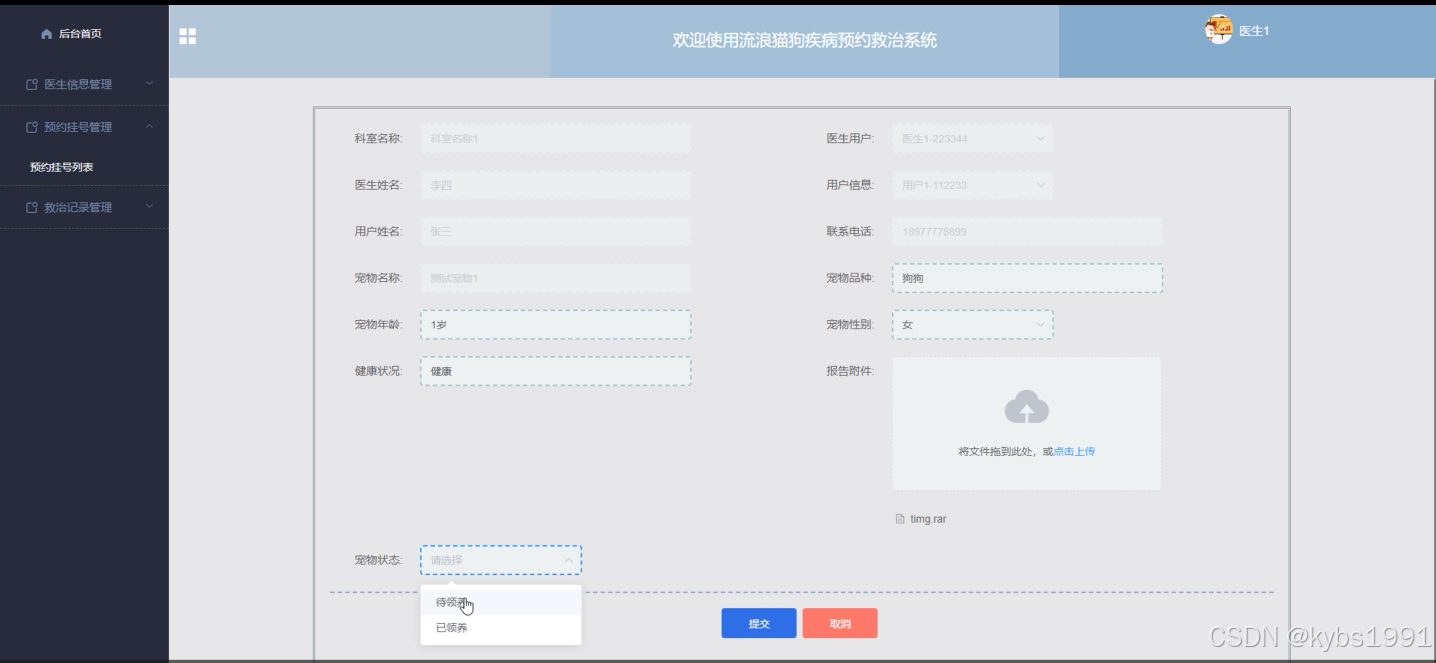Open the 宠物性别 dropdown
This screenshot has height=663, width=1436.
972,325
